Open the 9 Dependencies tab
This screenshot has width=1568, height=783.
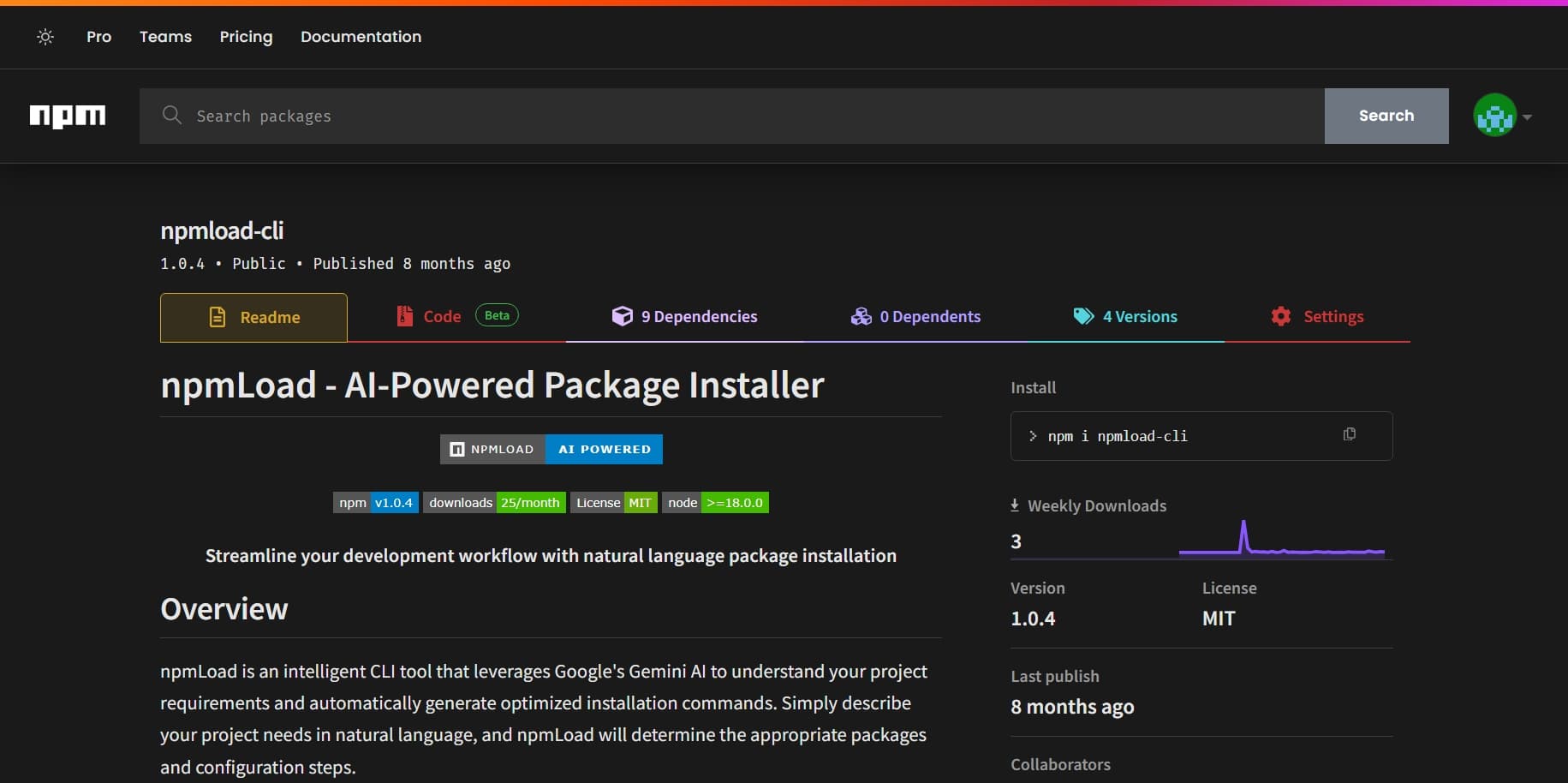pos(684,317)
